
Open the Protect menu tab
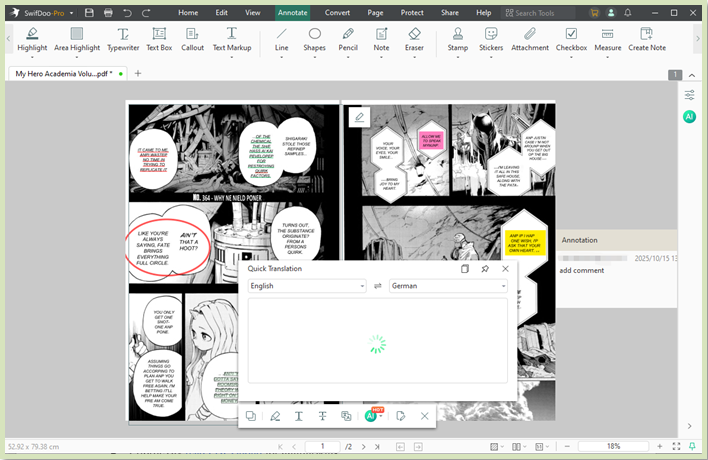[x=411, y=12]
